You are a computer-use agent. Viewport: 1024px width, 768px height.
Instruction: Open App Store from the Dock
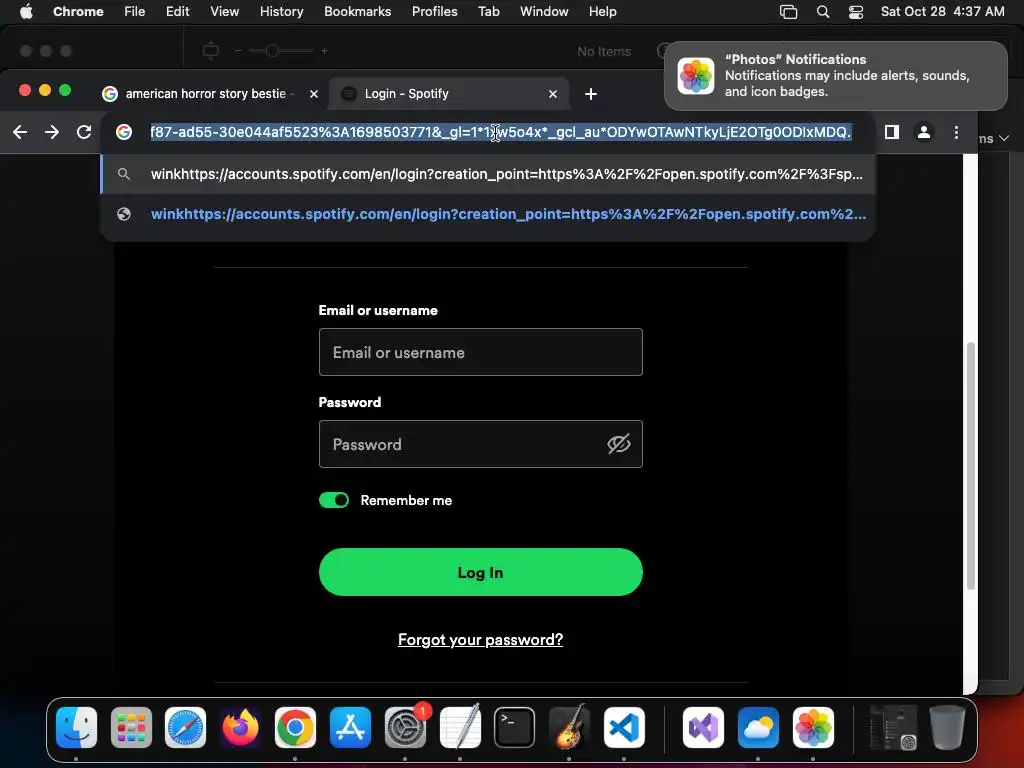[350, 728]
